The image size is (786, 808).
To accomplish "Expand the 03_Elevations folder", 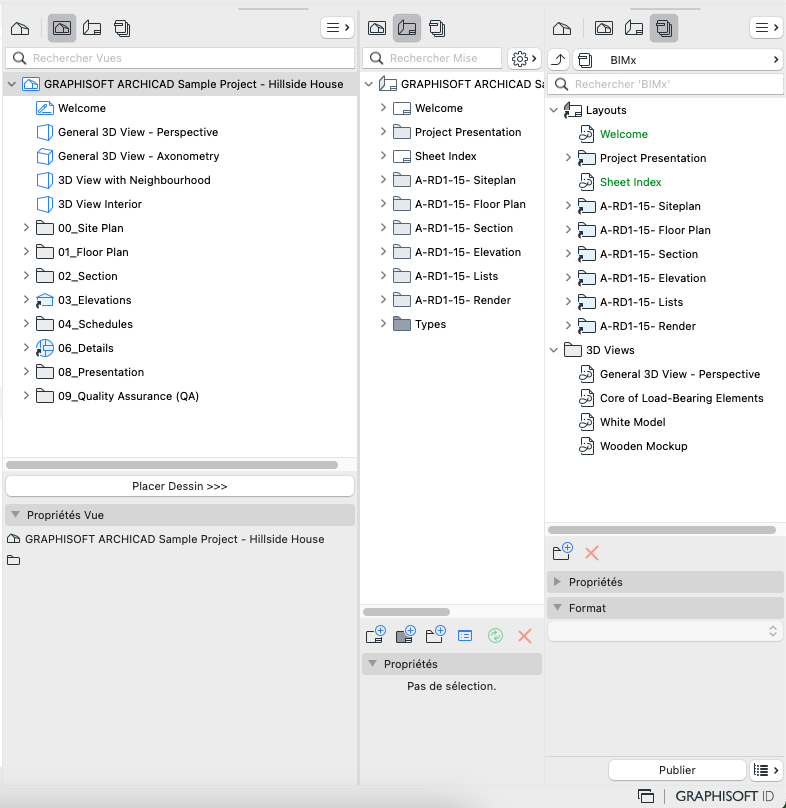I will tap(26, 299).
